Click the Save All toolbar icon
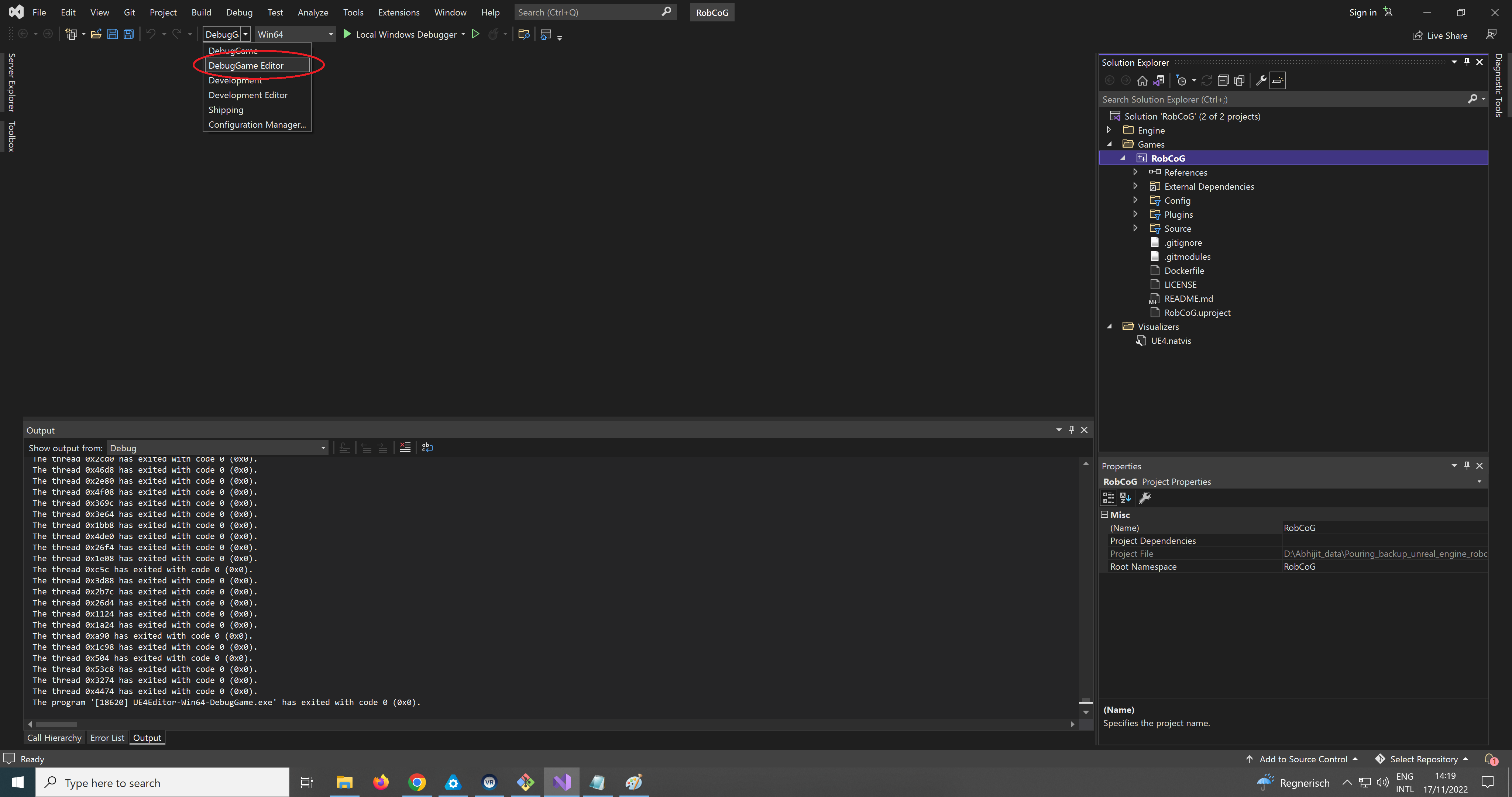Screen dimensions: 1512x797 tap(128, 34)
